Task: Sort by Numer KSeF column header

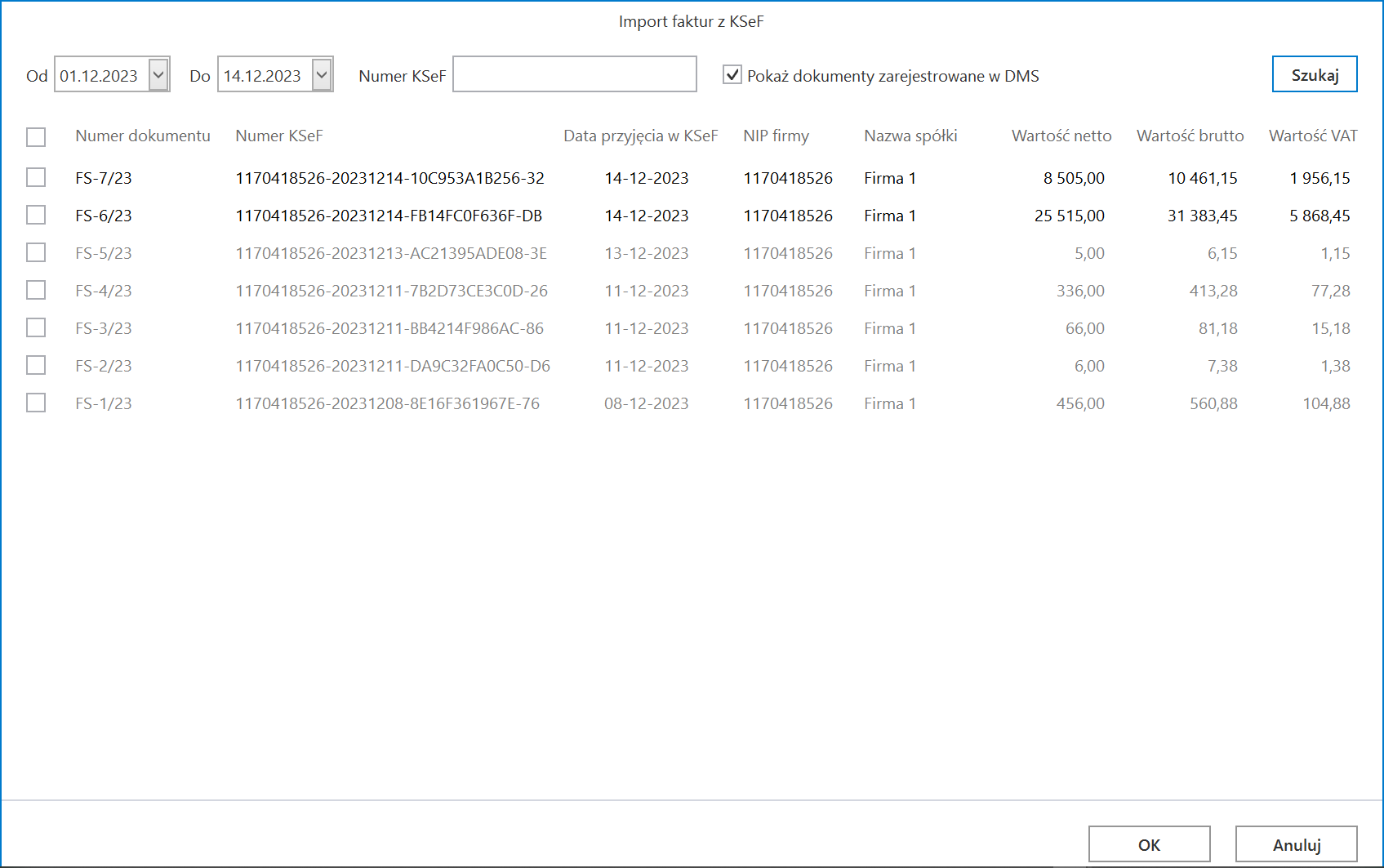Action: [279, 136]
